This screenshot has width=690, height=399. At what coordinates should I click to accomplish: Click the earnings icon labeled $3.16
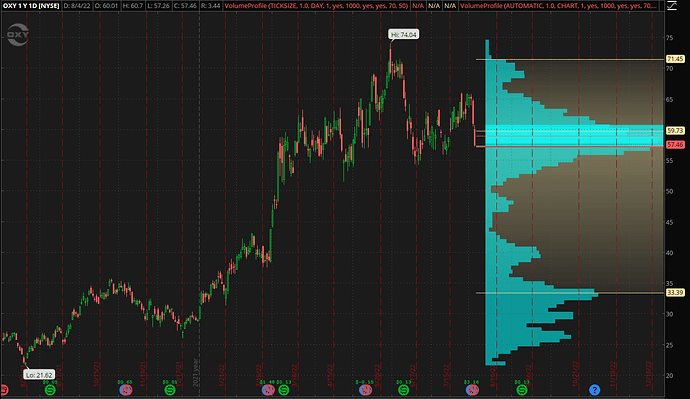pyautogui.click(x=472, y=390)
